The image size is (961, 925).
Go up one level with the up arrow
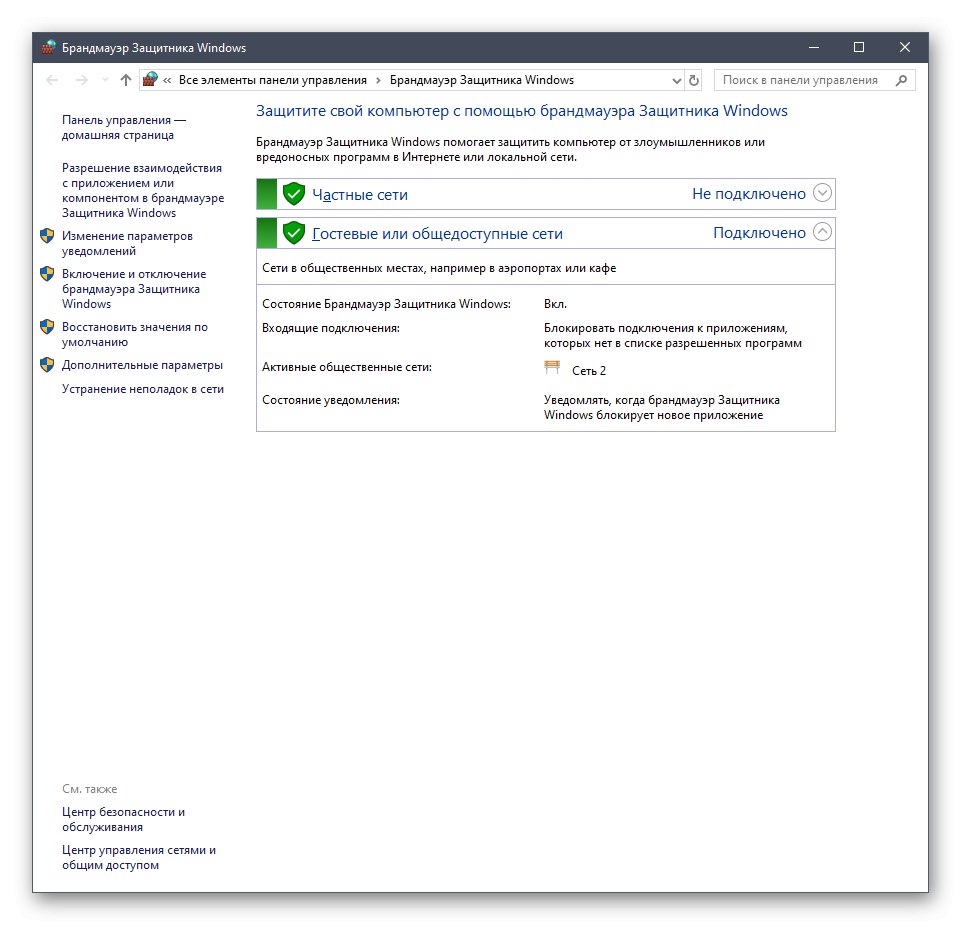pyautogui.click(x=126, y=80)
